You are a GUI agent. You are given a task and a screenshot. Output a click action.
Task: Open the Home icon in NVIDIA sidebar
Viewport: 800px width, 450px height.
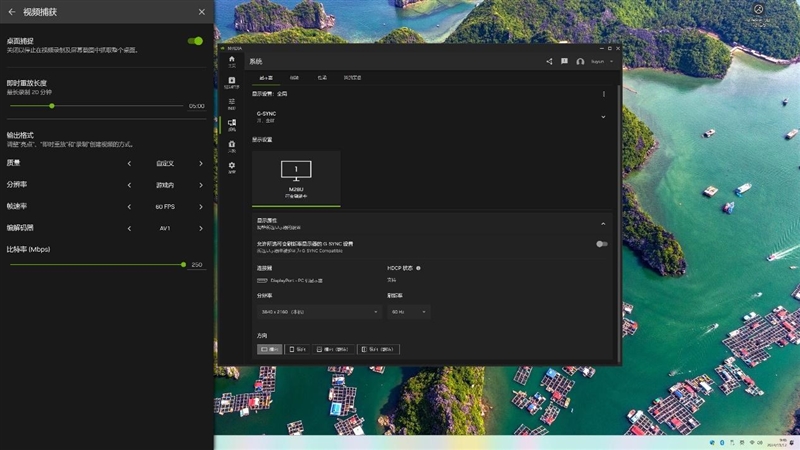(232, 60)
